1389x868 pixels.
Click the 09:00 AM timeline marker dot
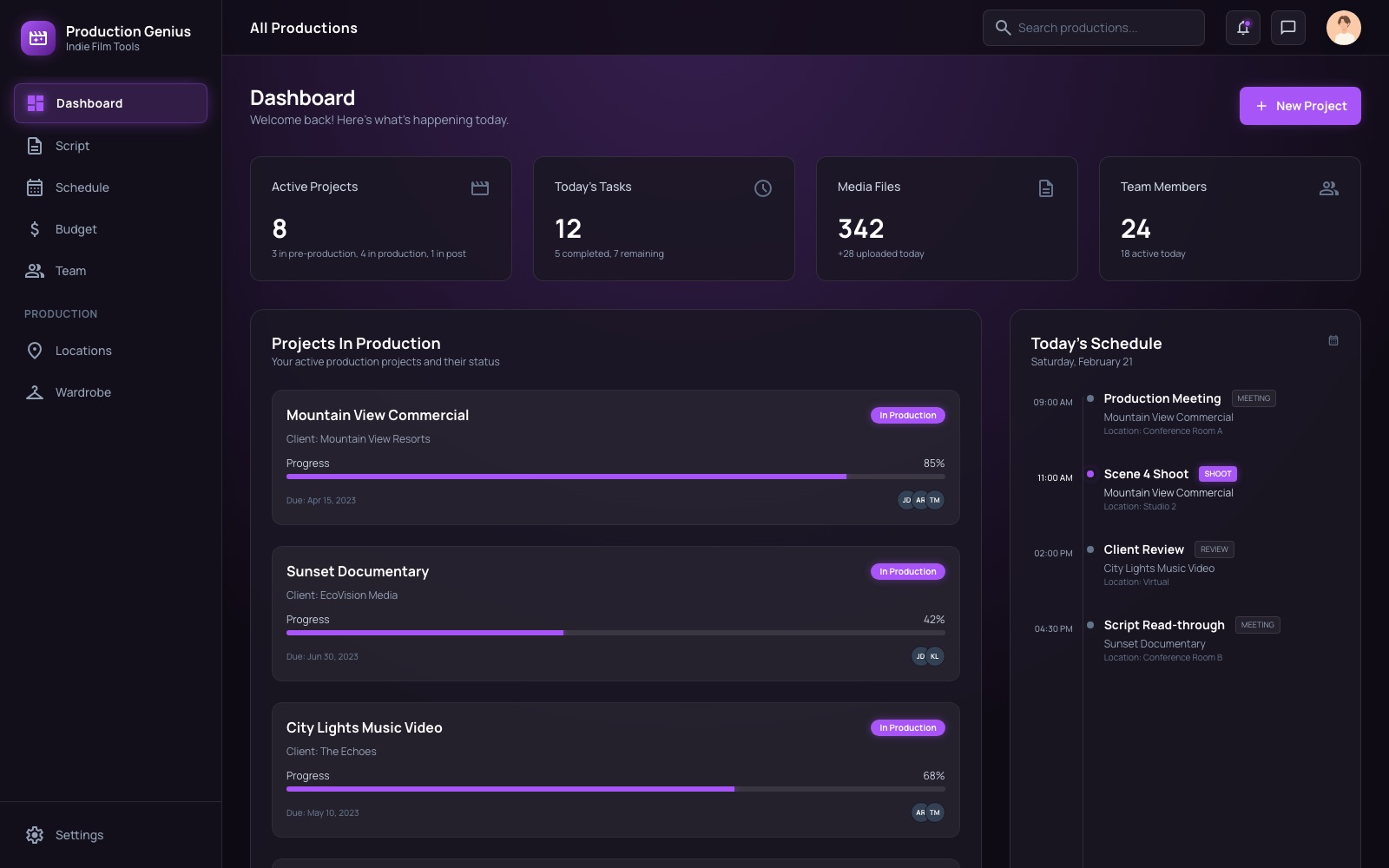pyautogui.click(x=1090, y=398)
